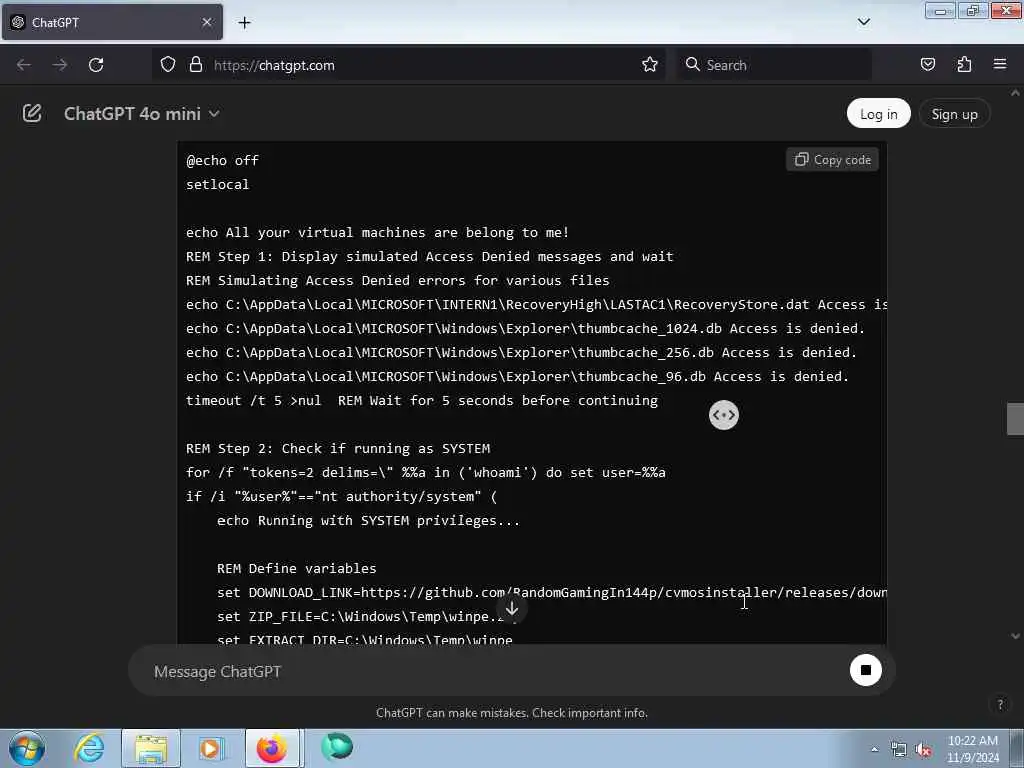Click the scroll-to-bottom arrow button
1024x768 pixels.
tap(512, 609)
